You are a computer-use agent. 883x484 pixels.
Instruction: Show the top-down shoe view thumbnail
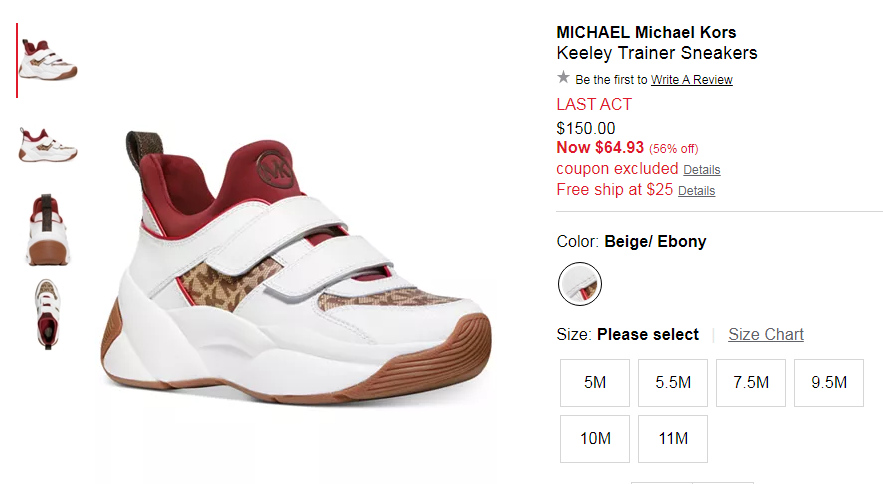pos(48,314)
